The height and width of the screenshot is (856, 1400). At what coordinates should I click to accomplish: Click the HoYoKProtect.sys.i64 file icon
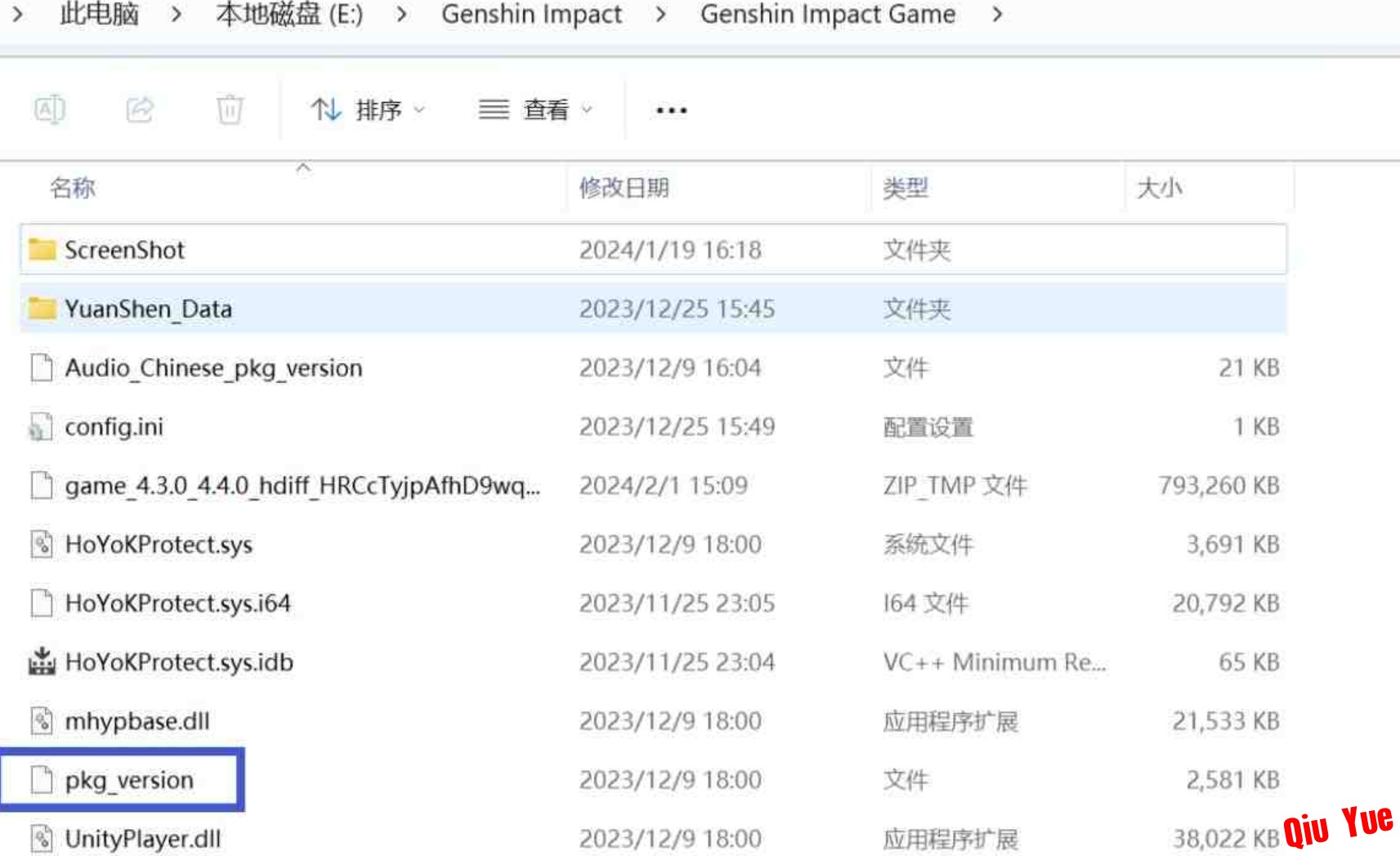[42, 603]
